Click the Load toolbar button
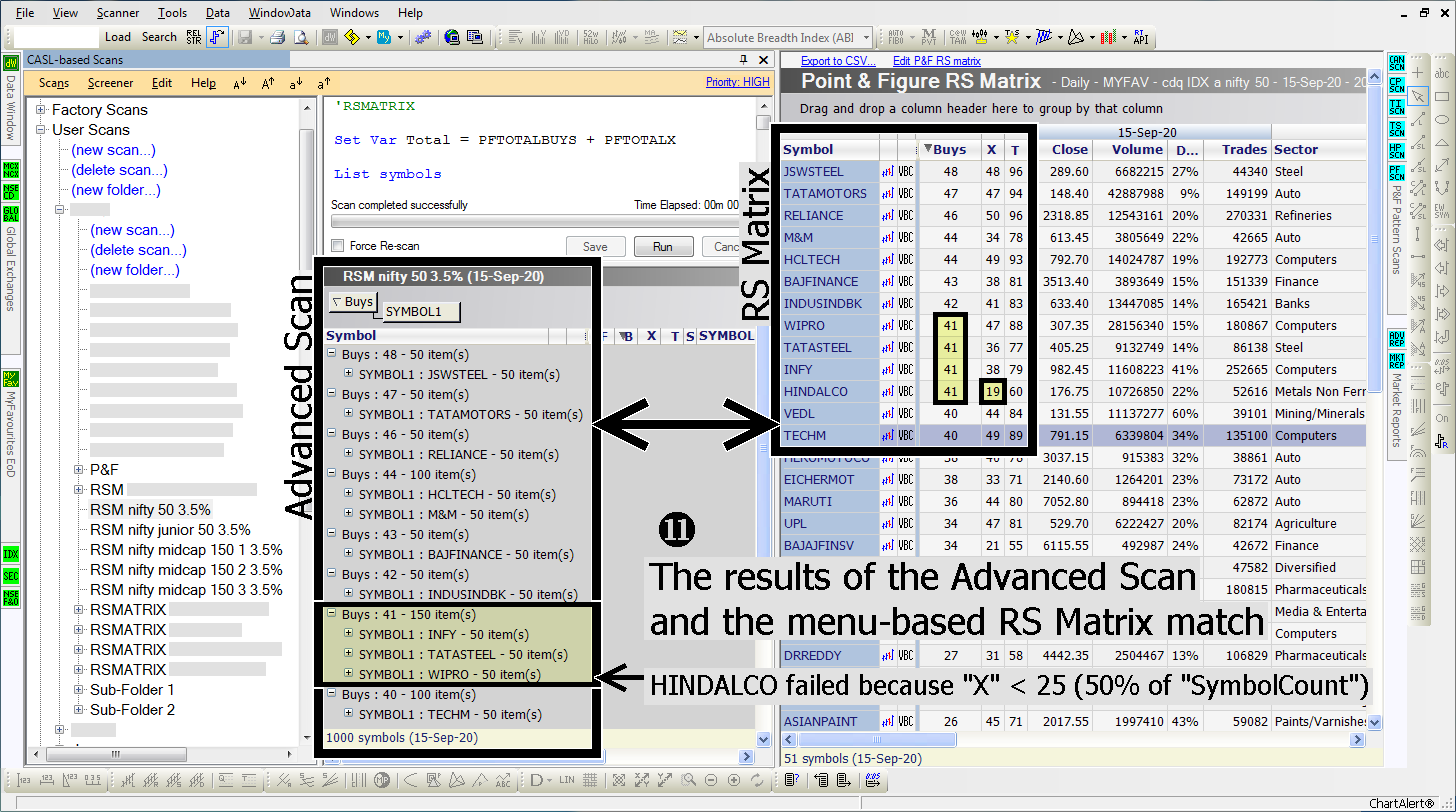1456x812 pixels. click(x=118, y=37)
